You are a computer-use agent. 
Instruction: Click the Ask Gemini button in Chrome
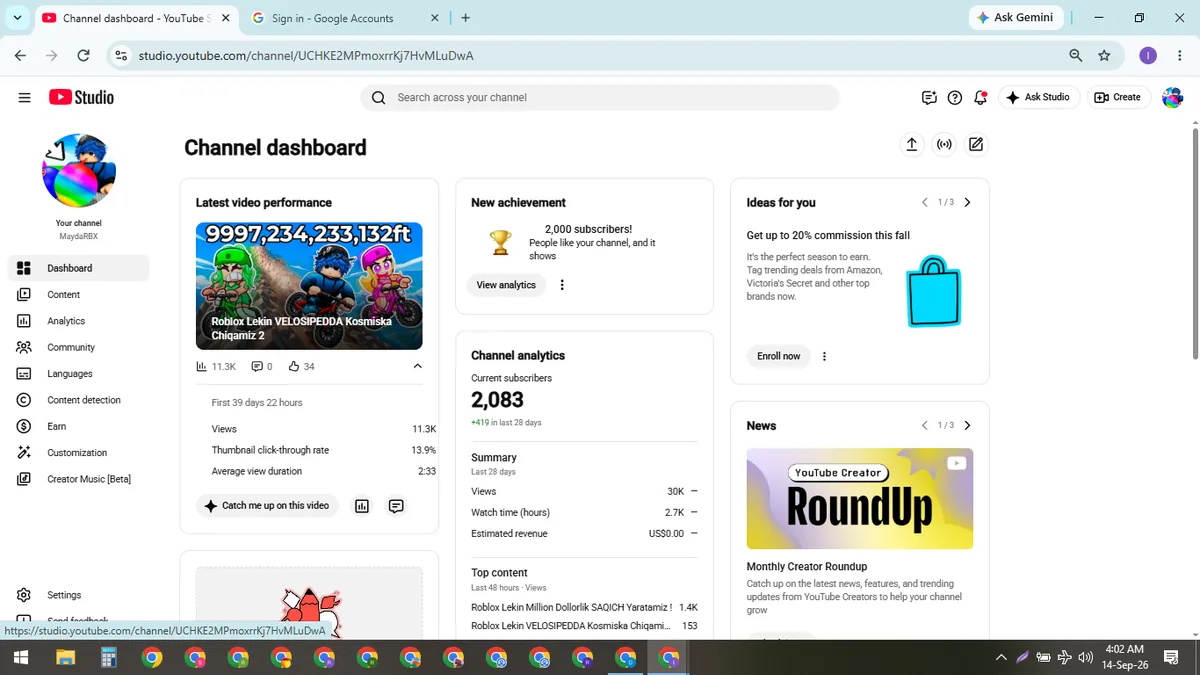[1015, 18]
